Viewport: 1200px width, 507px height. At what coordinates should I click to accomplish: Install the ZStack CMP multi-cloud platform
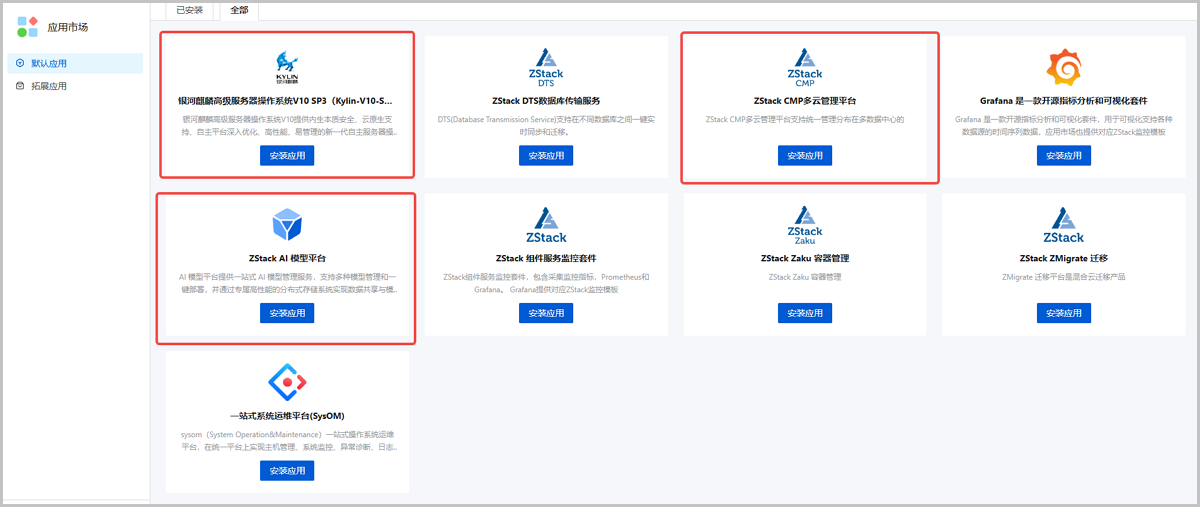pos(805,155)
